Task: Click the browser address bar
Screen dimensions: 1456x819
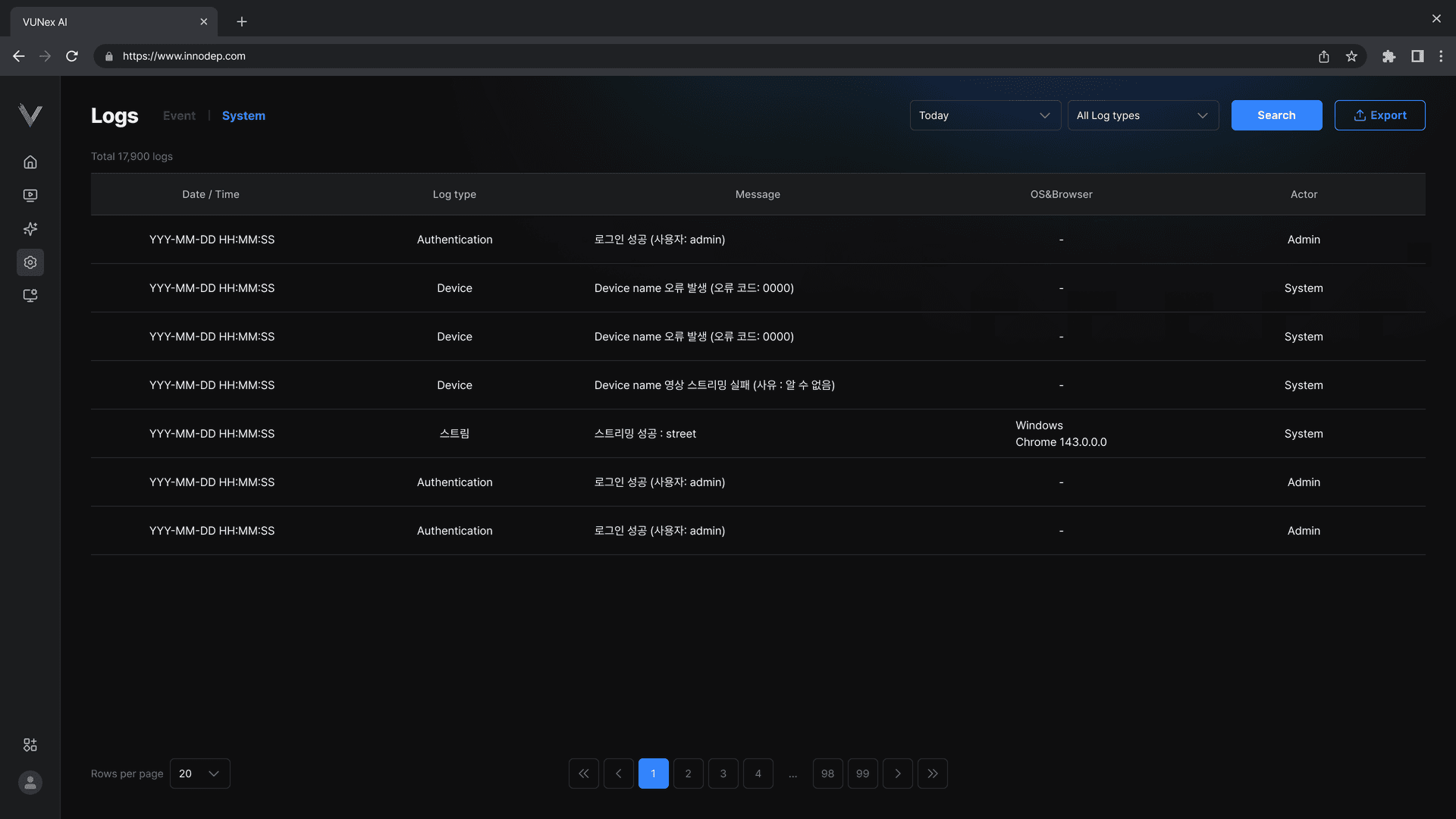Action: [682, 56]
